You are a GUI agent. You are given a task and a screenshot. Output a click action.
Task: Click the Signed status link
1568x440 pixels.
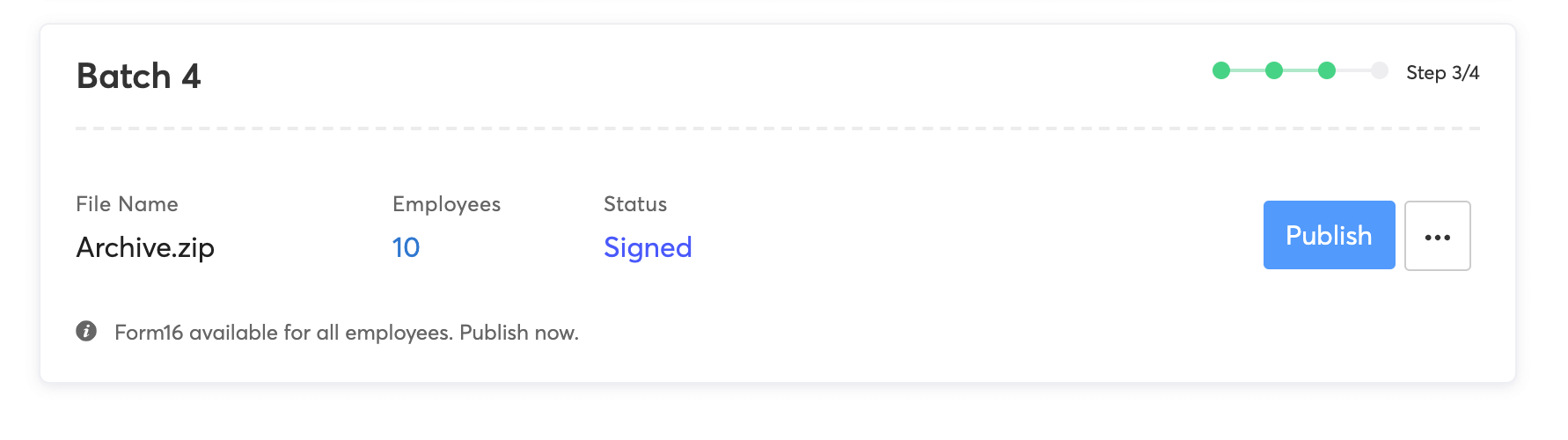click(648, 247)
